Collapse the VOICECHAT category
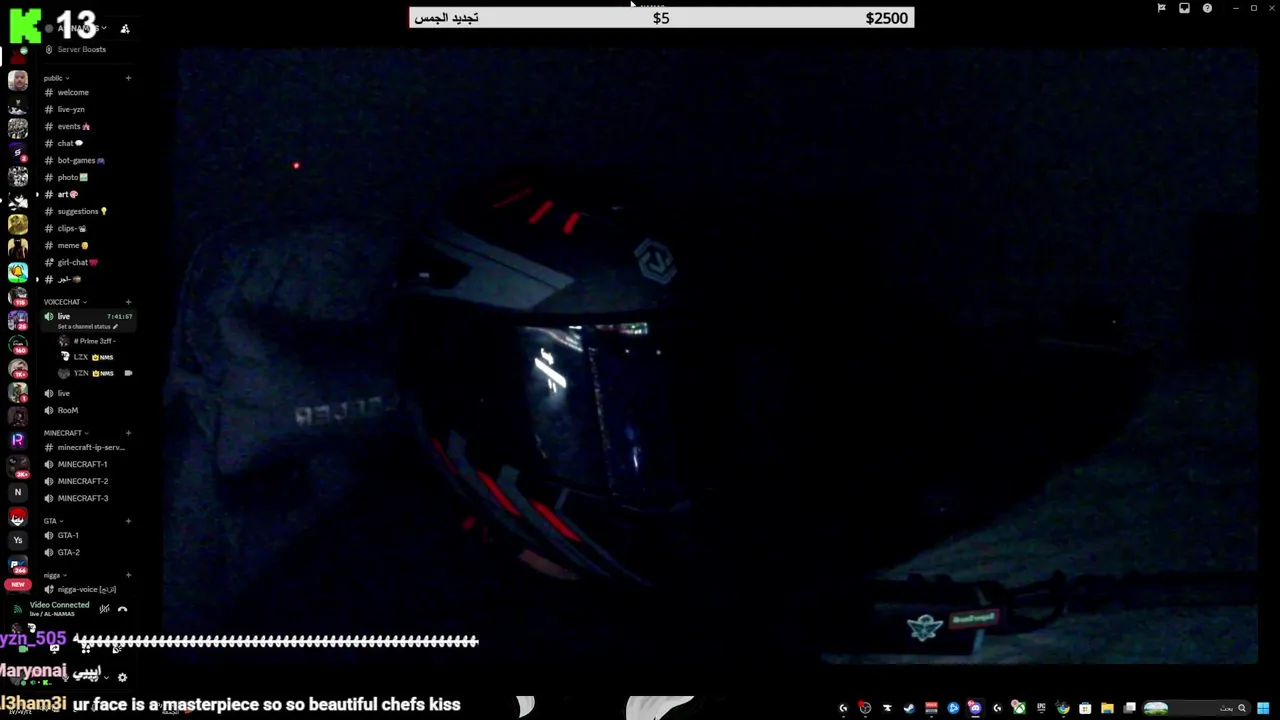1280x720 pixels. pos(64,302)
